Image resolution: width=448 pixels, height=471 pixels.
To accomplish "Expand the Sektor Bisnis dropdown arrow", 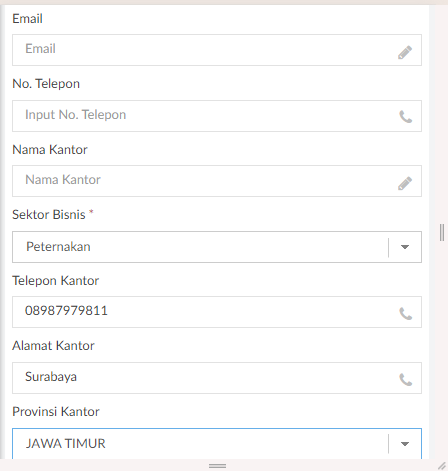I will (x=405, y=247).
